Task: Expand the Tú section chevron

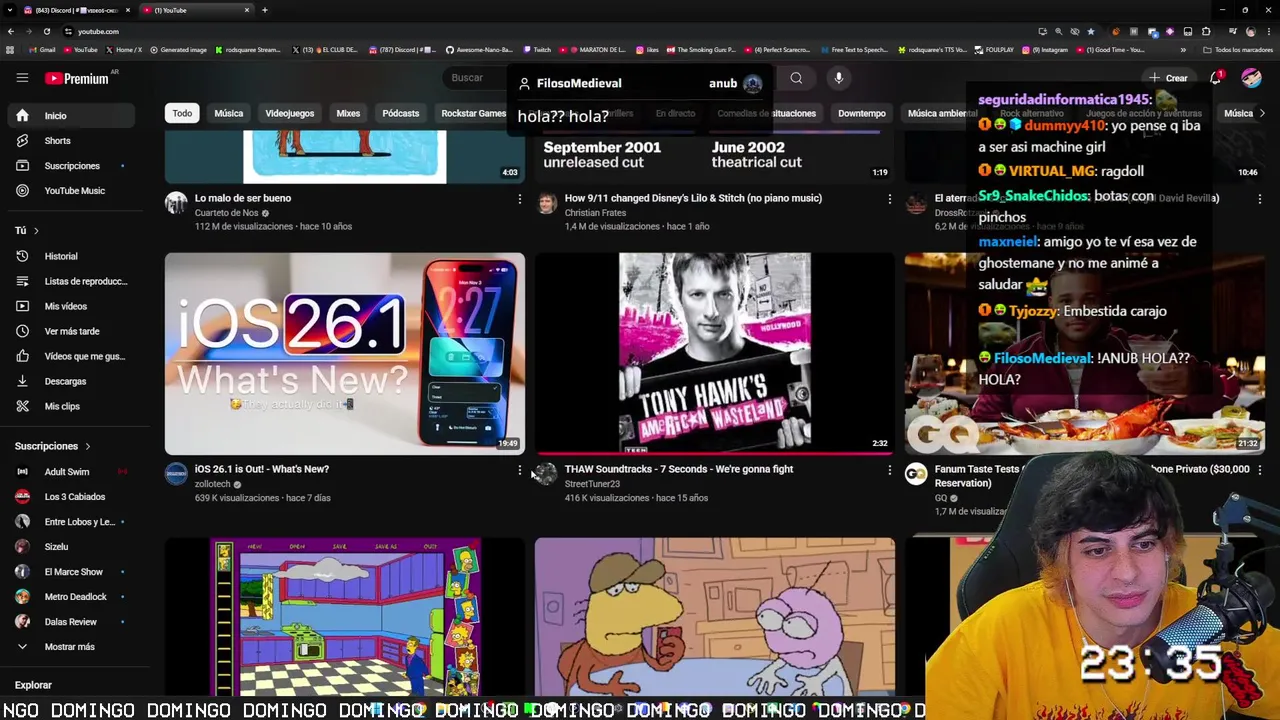Action: pos(36,231)
